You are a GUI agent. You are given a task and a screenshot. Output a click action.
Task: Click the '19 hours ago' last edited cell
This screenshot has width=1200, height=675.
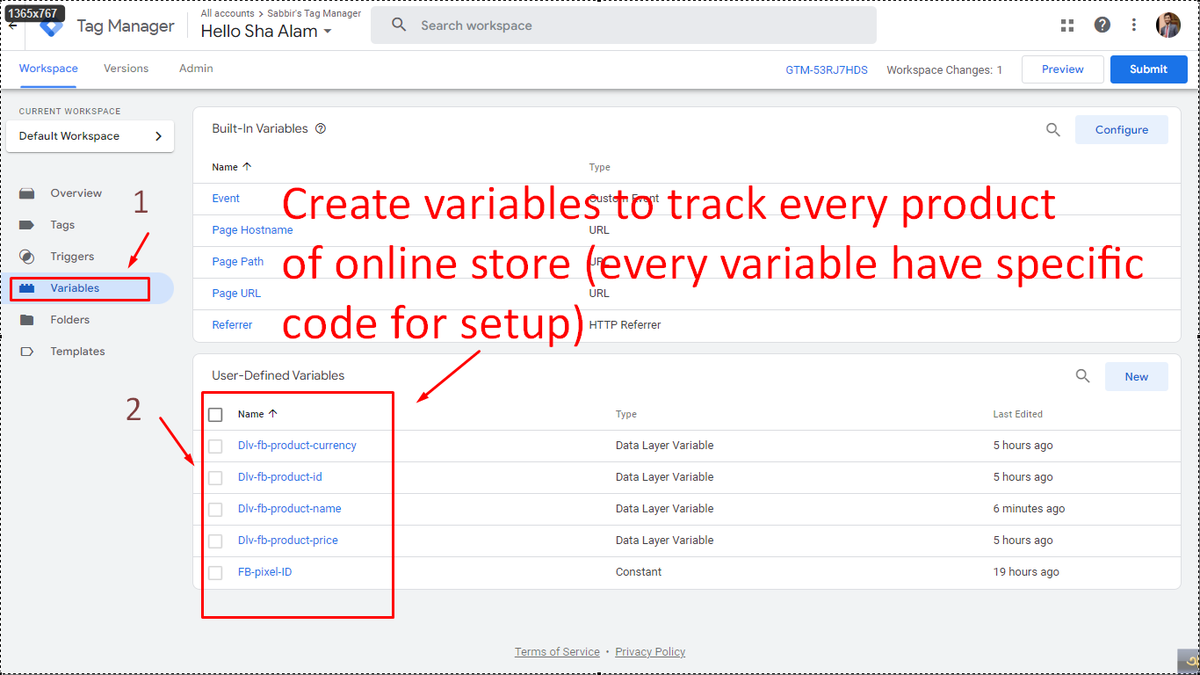click(x=1026, y=572)
